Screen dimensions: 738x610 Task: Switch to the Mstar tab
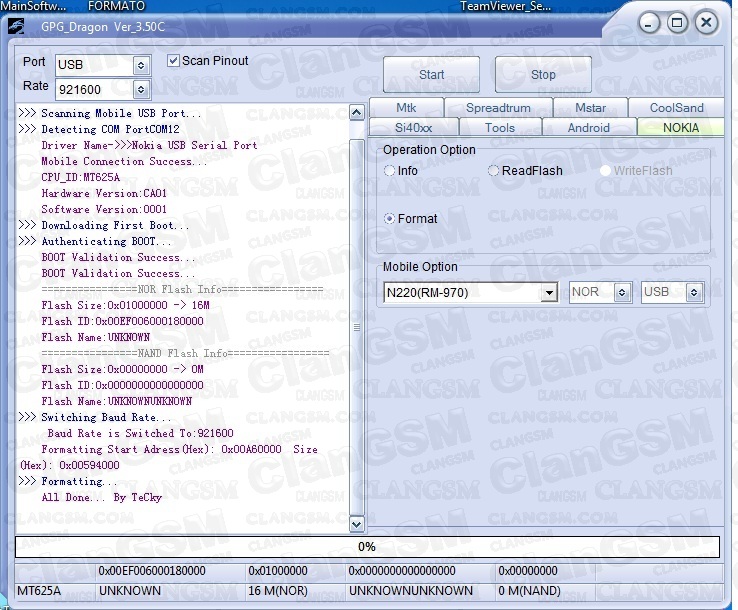pyautogui.click(x=590, y=108)
